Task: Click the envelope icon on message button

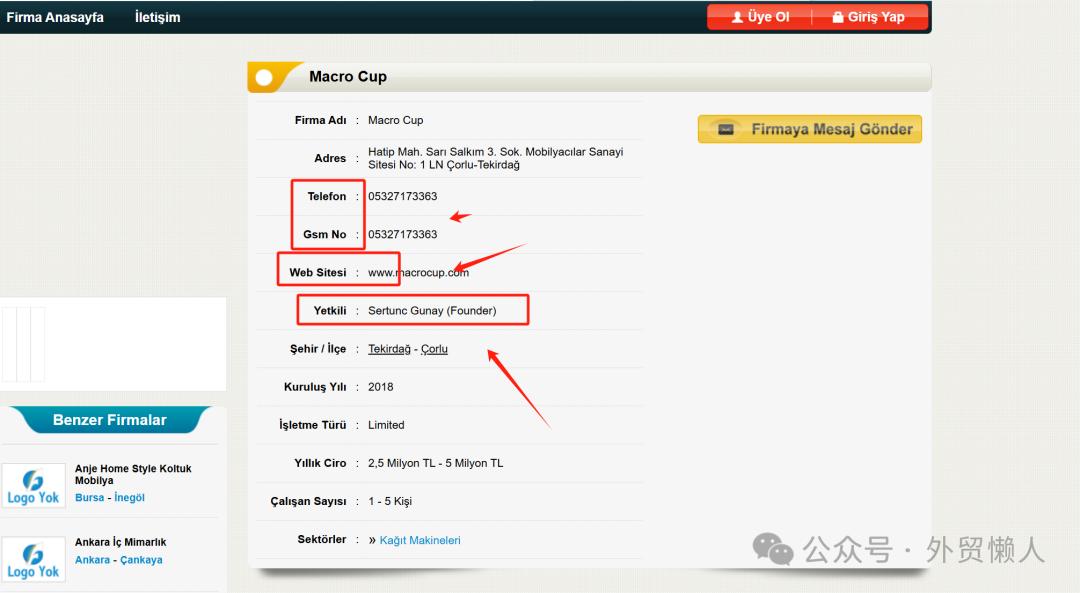Action: point(726,129)
